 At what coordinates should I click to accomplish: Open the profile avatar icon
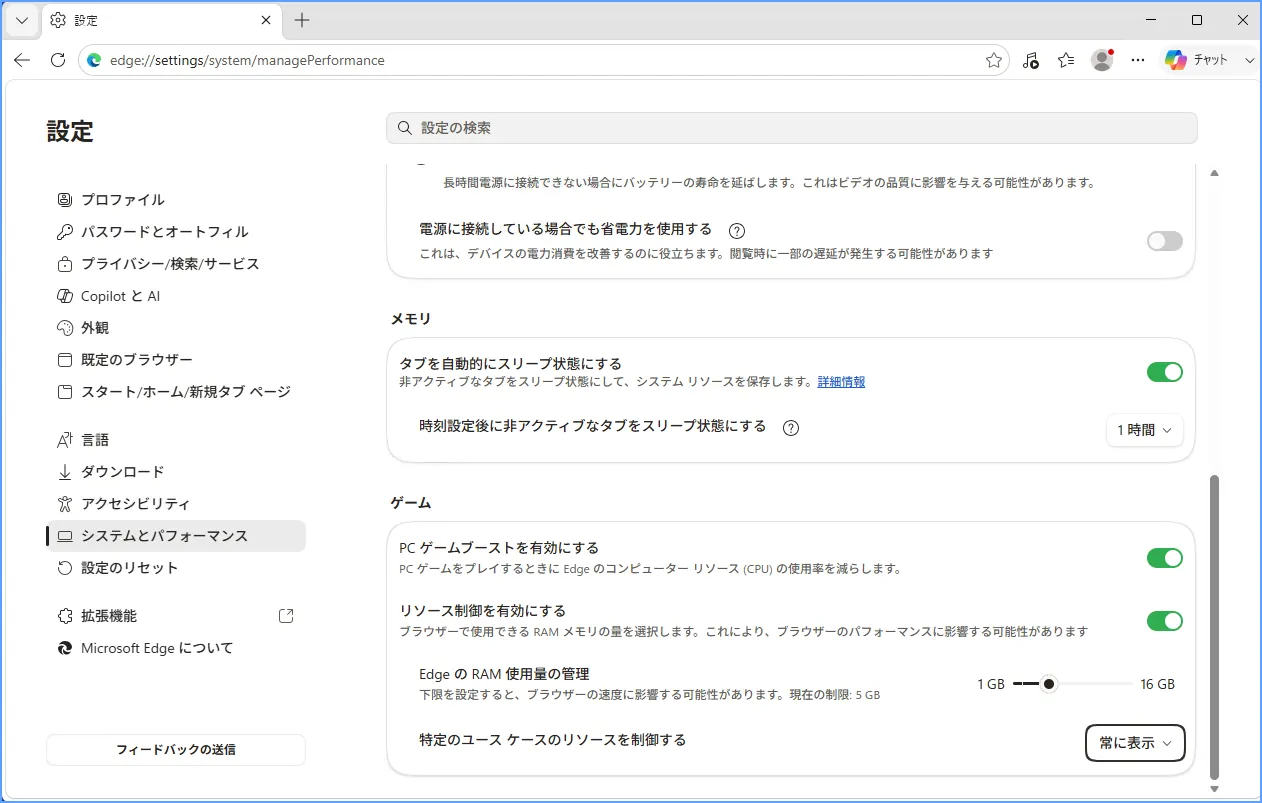click(x=1102, y=60)
